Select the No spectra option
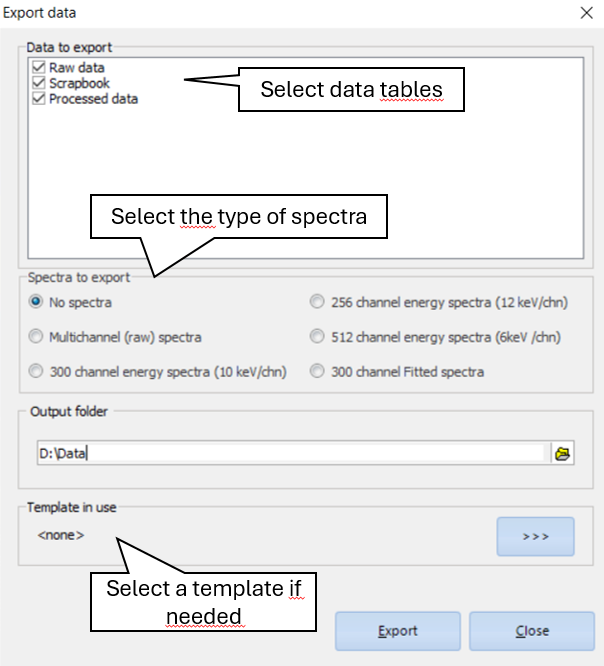The width and height of the screenshot is (604, 666). 36,302
